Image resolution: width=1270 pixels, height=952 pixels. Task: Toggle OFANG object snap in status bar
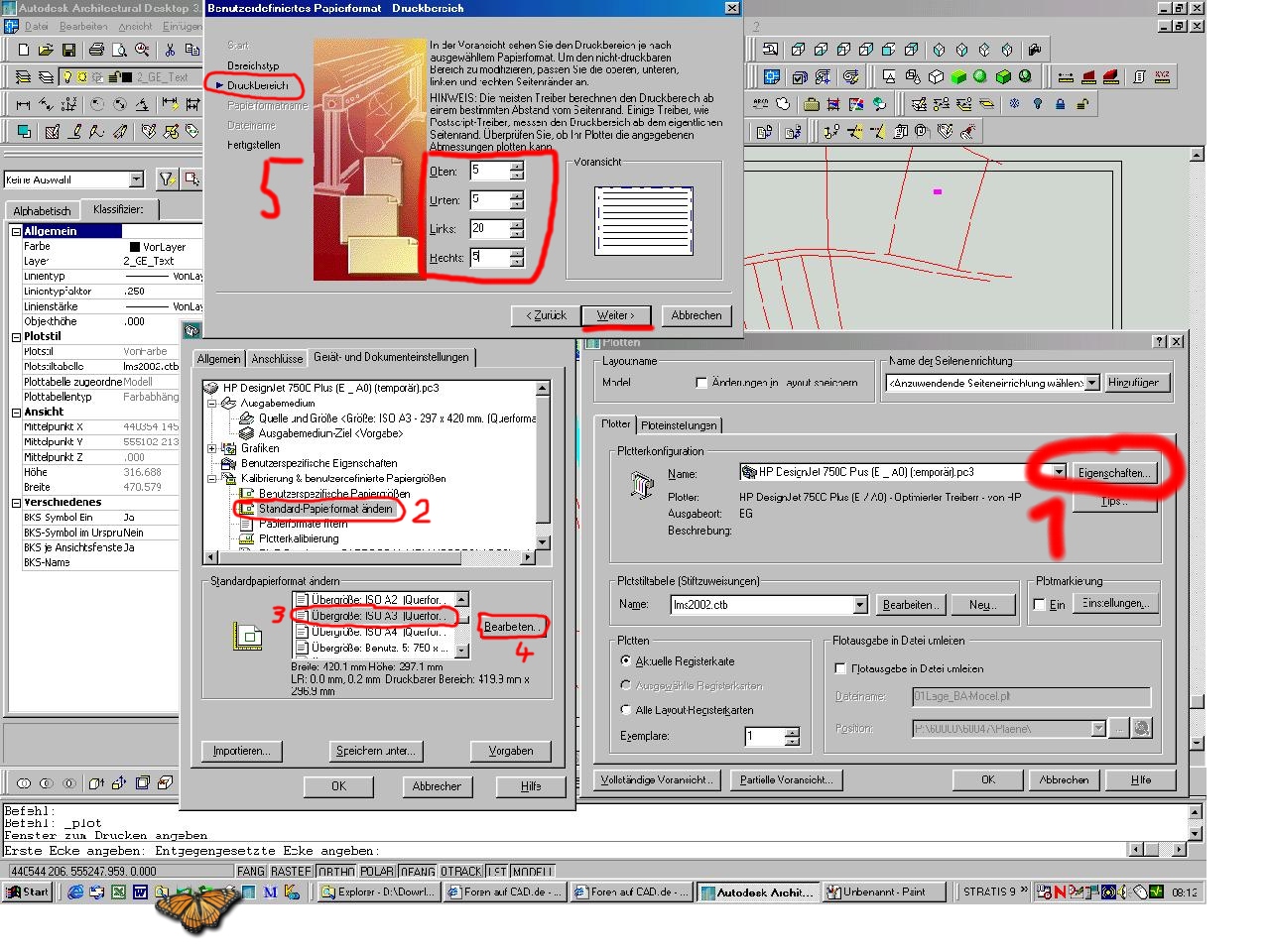(x=418, y=872)
